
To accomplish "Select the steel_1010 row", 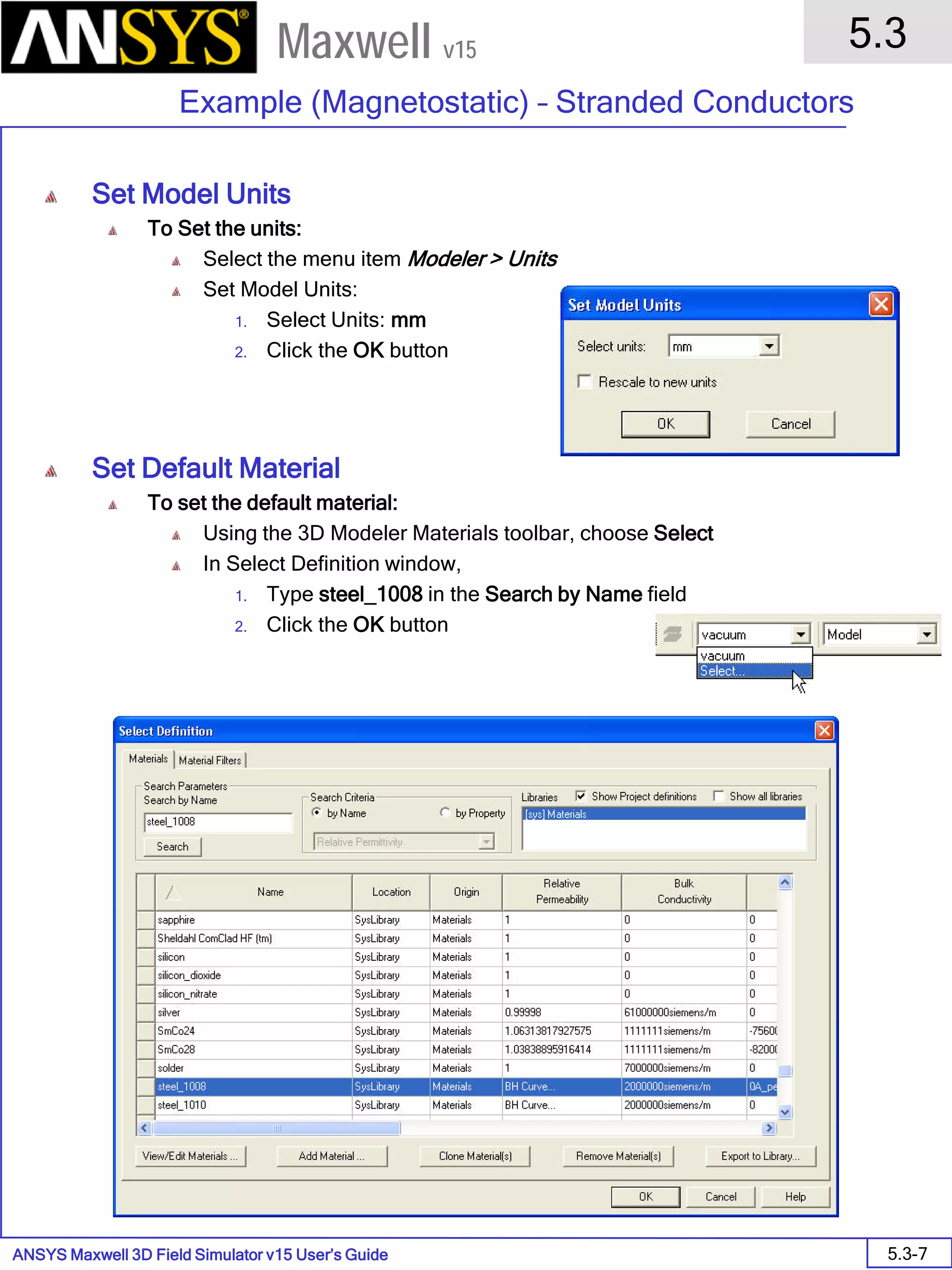I will click(x=457, y=1104).
